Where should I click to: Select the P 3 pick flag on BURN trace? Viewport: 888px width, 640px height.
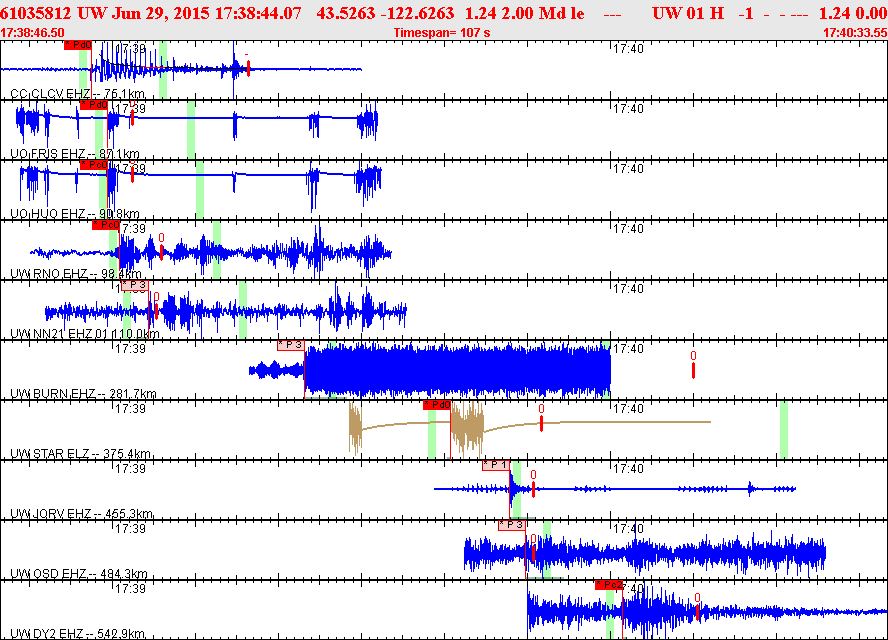coord(291,345)
